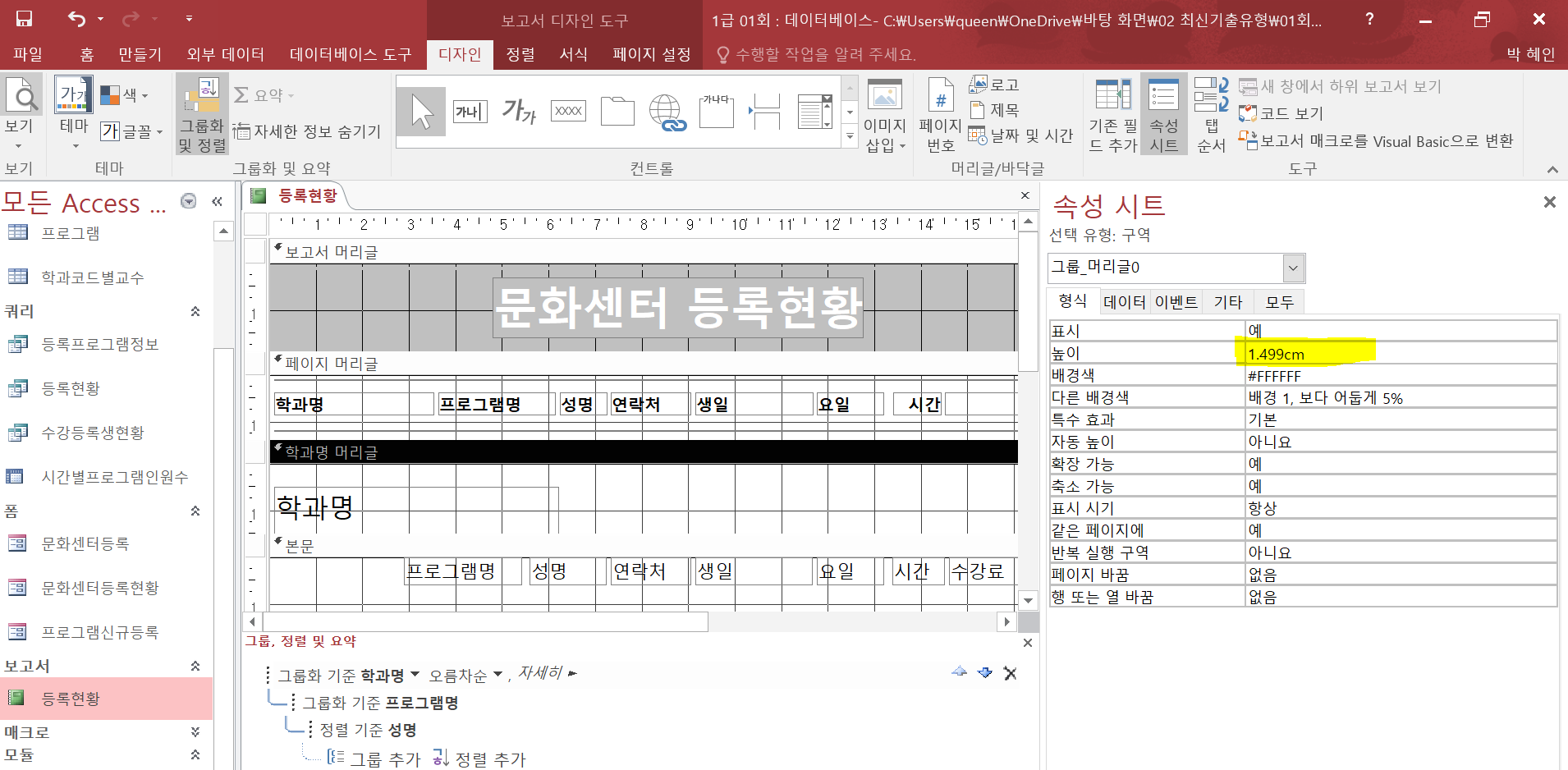Select the text box (가나) control
The width and height of the screenshot is (1568, 770).
(470, 112)
